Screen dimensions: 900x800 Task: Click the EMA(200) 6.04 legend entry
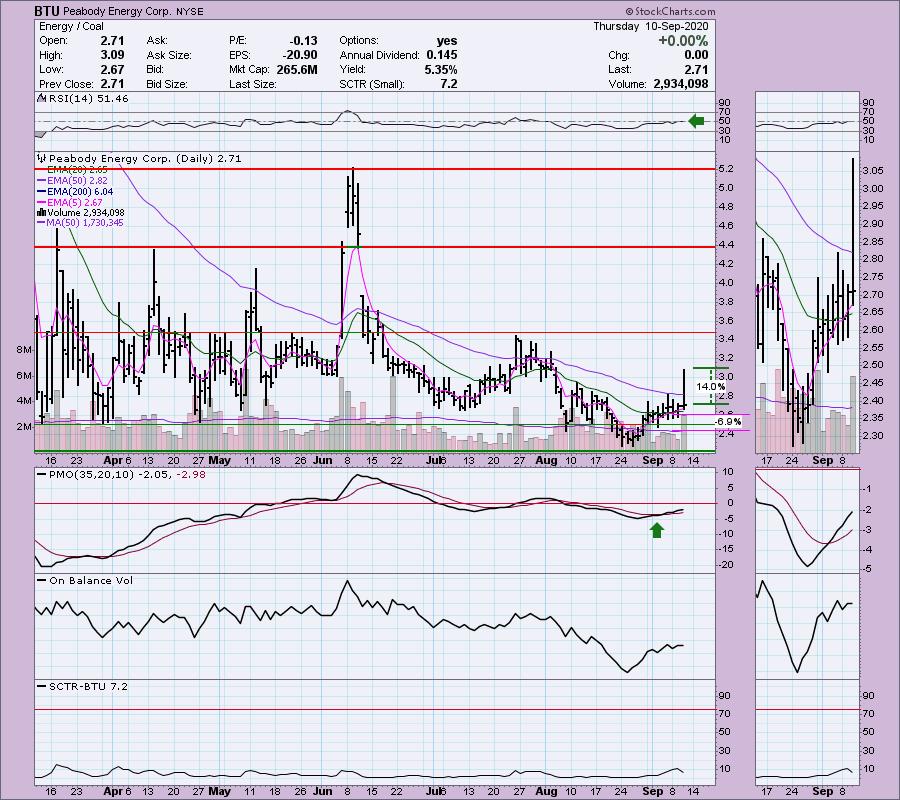coord(75,192)
